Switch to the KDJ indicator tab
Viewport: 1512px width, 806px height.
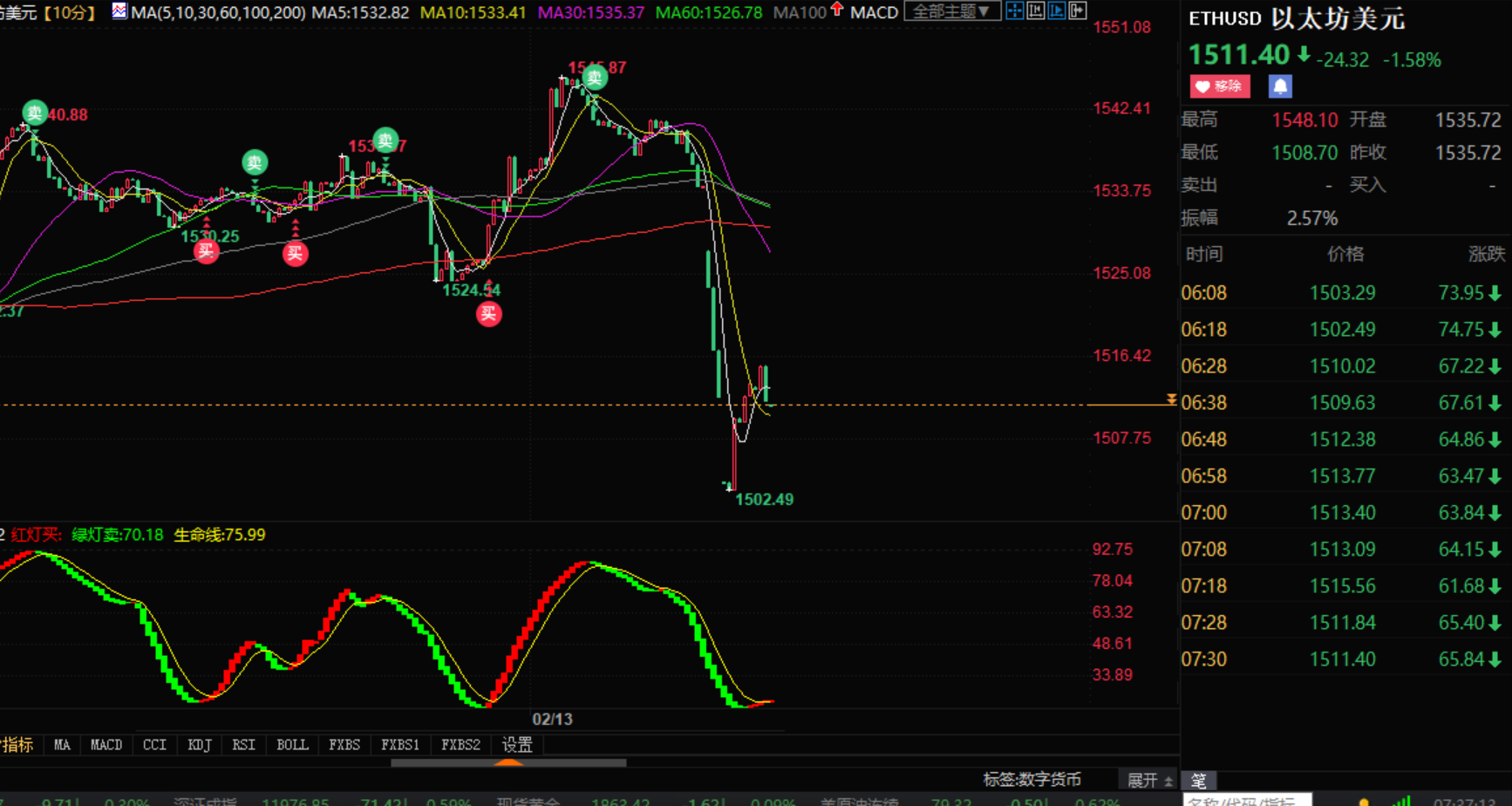[x=200, y=745]
